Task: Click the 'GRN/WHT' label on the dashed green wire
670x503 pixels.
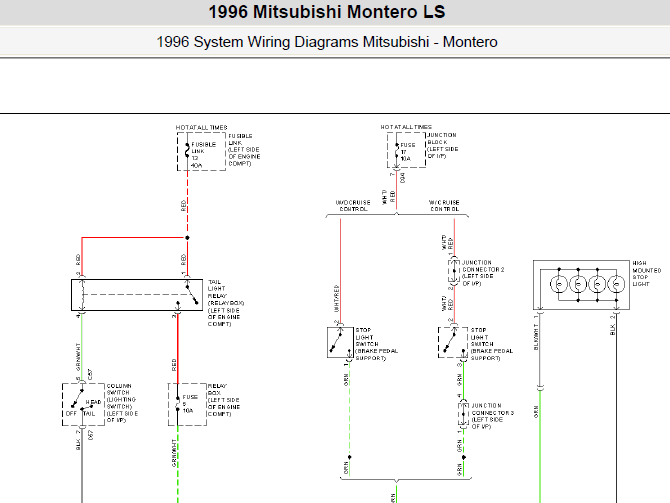Action: (174, 453)
